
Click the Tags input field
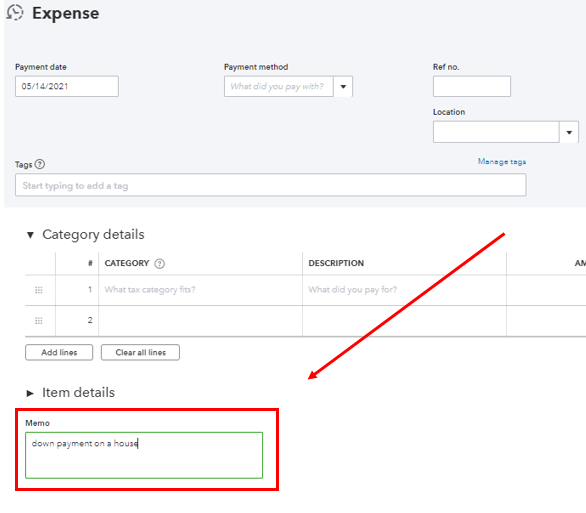pyautogui.click(x=271, y=185)
